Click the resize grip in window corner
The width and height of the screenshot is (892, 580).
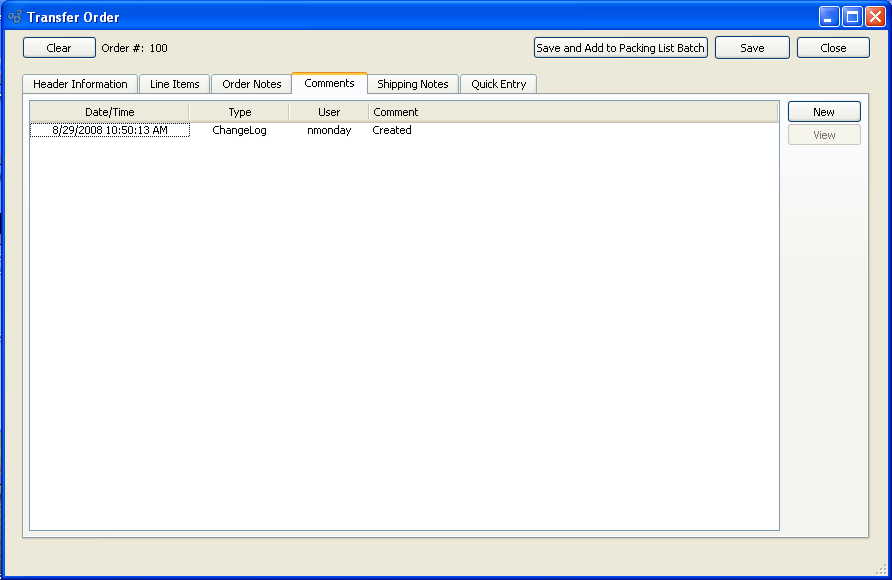click(881, 569)
